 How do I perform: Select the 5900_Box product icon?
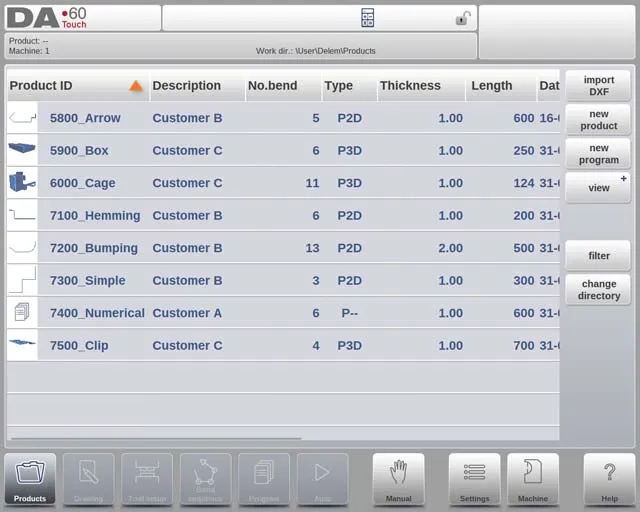[x=22, y=150]
